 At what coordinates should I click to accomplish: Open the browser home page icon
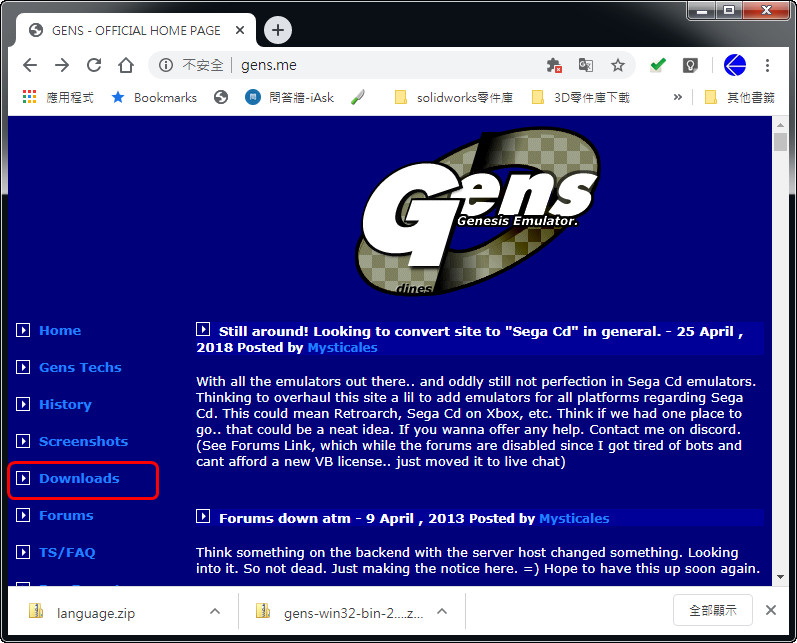tap(126, 65)
